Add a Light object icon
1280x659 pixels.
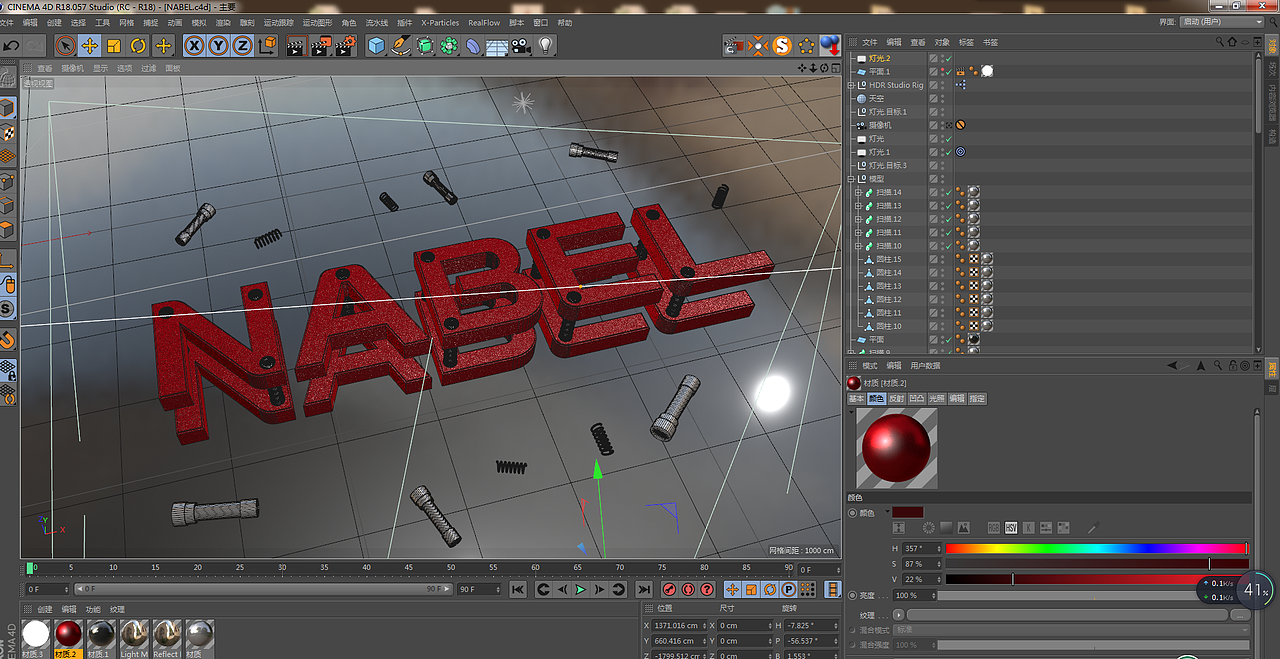545,45
